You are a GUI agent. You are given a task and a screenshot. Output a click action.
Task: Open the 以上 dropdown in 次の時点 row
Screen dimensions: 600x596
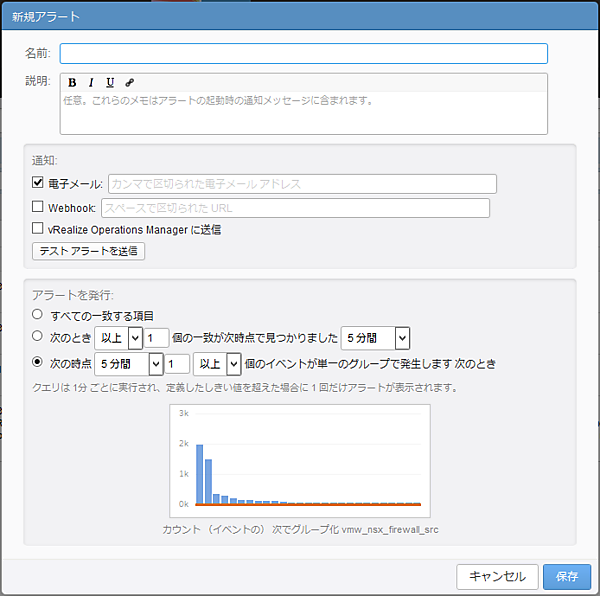(218, 363)
